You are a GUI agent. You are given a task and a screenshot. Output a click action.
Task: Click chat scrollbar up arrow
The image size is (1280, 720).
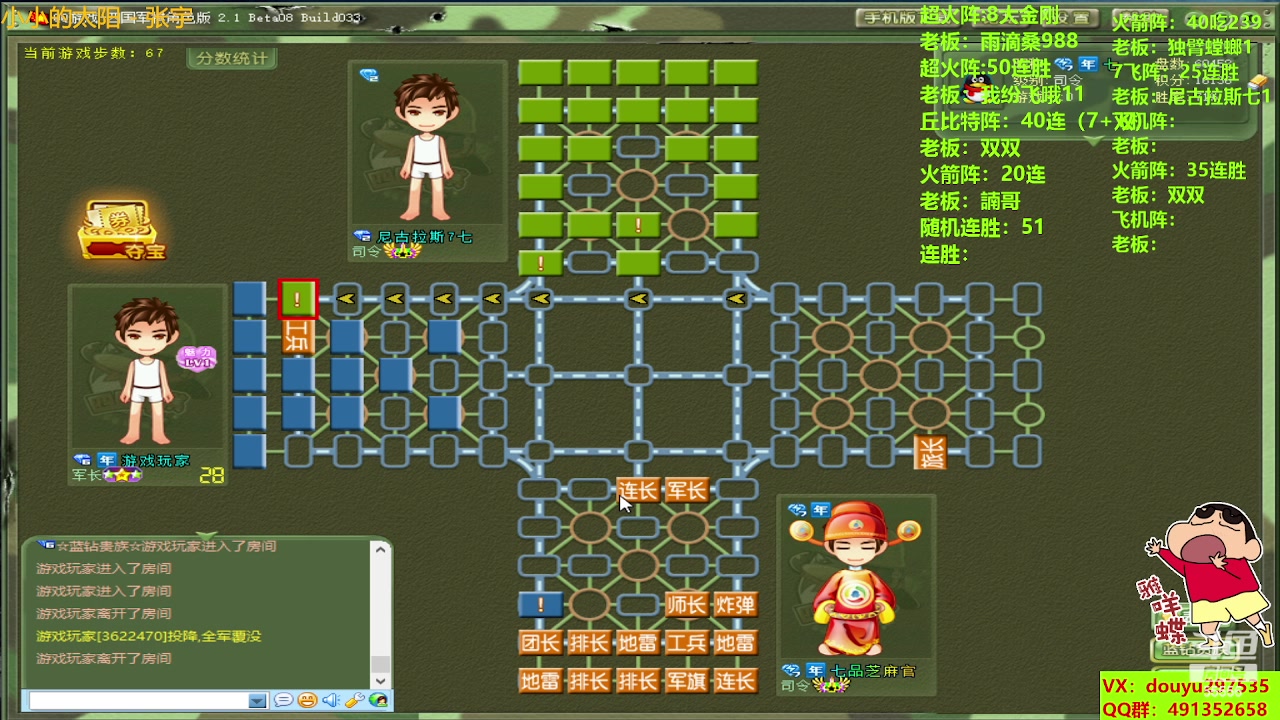click(380, 548)
